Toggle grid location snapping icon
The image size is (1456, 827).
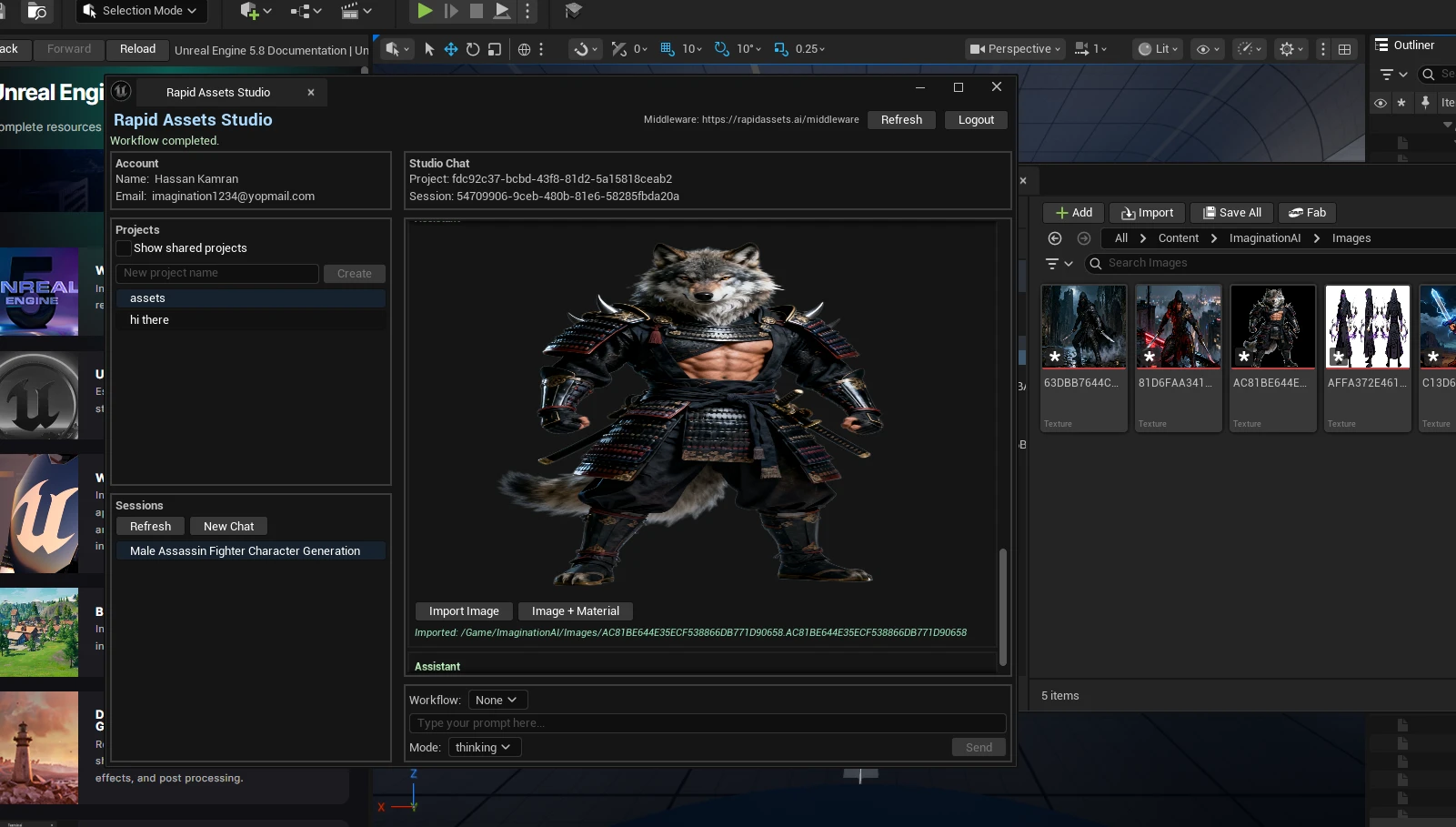668,49
